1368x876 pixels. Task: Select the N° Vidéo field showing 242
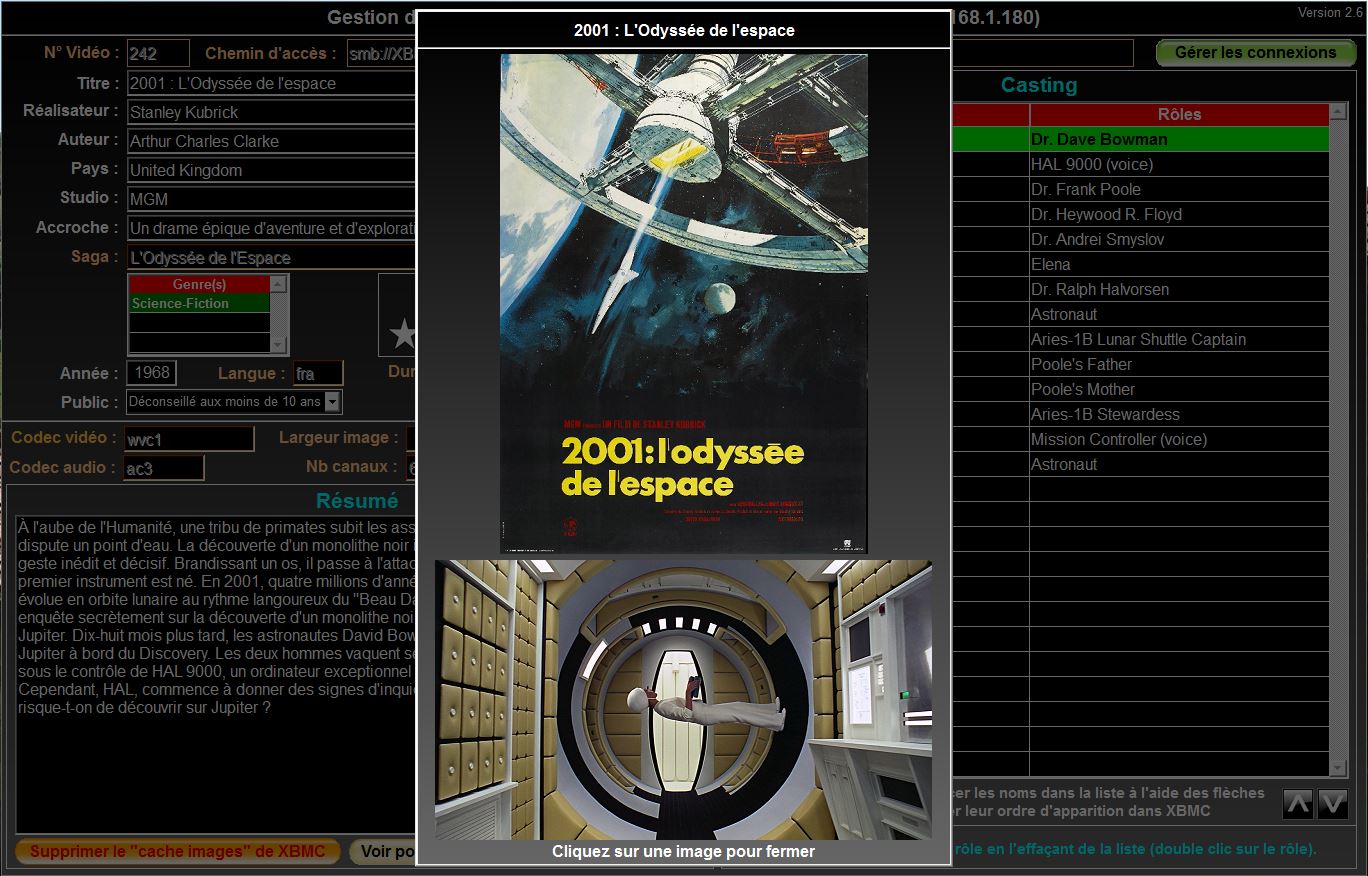[x=158, y=54]
